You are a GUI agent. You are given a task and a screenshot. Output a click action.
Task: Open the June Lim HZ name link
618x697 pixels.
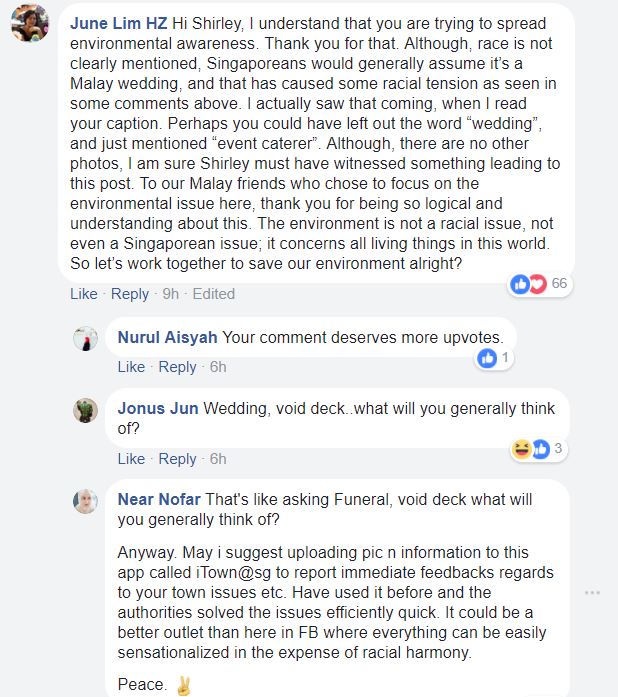click(x=119, y=23)
